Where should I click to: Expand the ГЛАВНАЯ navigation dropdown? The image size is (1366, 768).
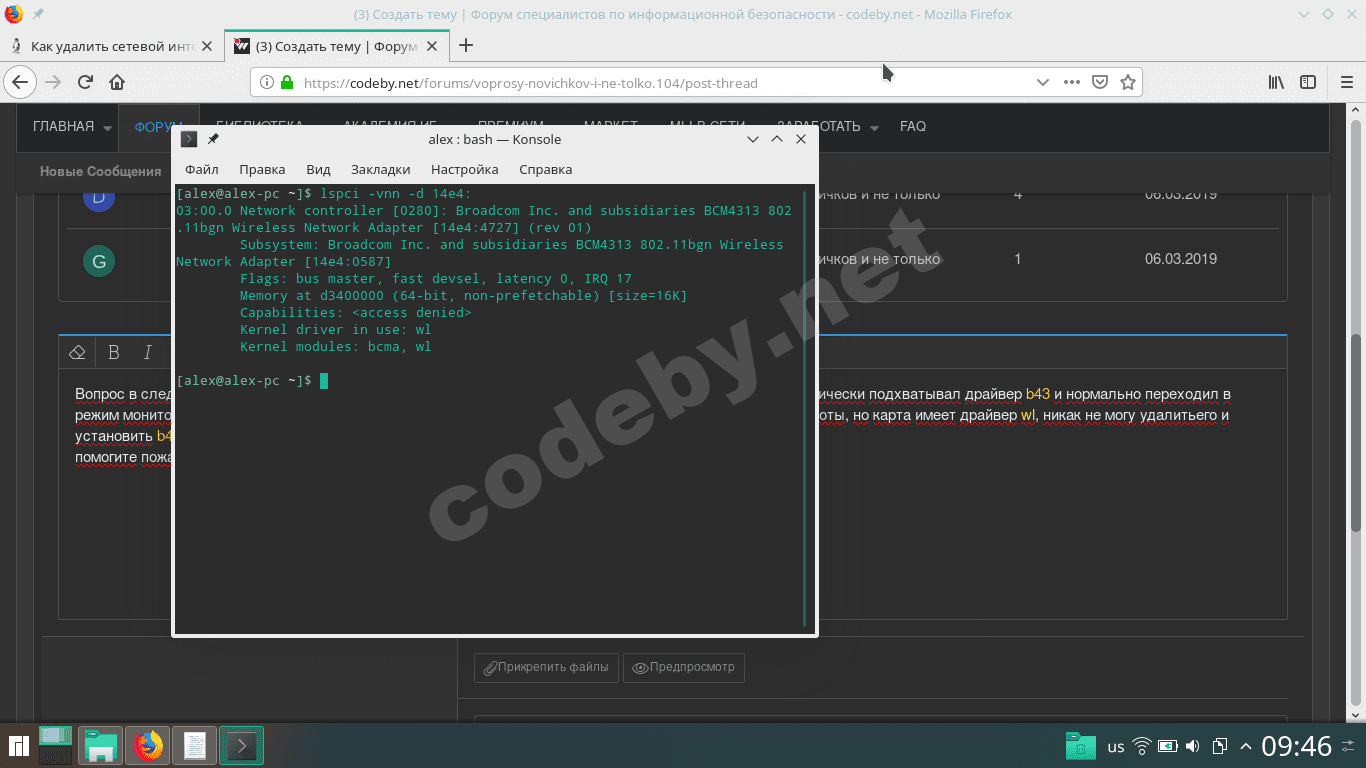pos(104,127)
